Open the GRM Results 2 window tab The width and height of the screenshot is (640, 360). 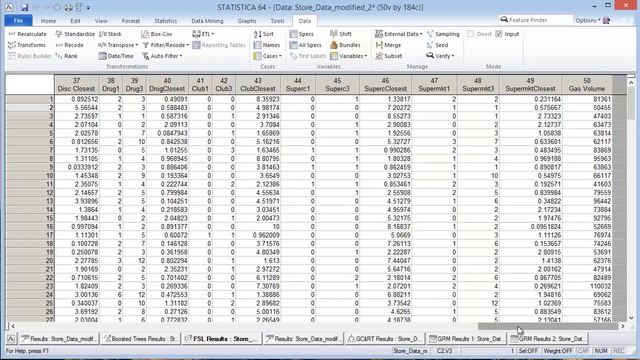[548, 338]
